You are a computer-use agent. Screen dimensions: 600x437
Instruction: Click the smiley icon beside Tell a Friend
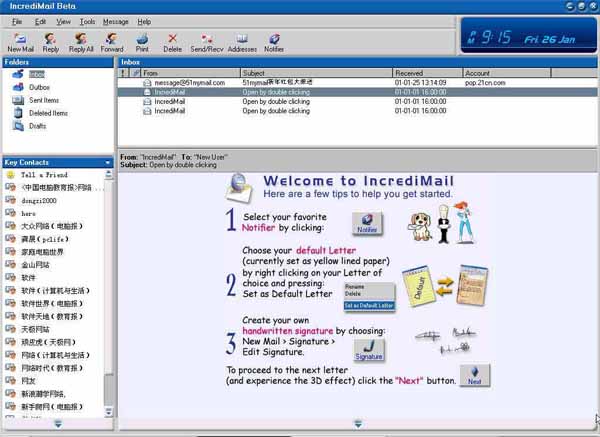coord(10,175)
